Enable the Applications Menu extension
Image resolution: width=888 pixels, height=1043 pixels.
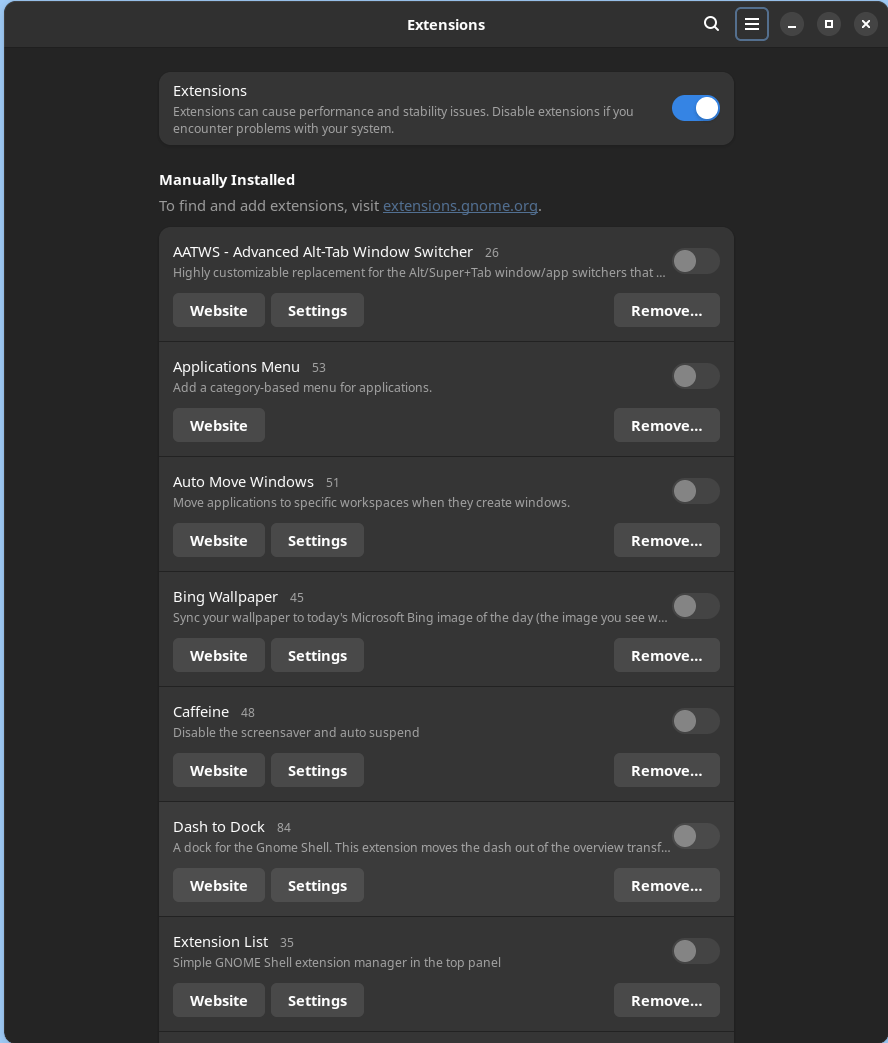tap(696, 376)
